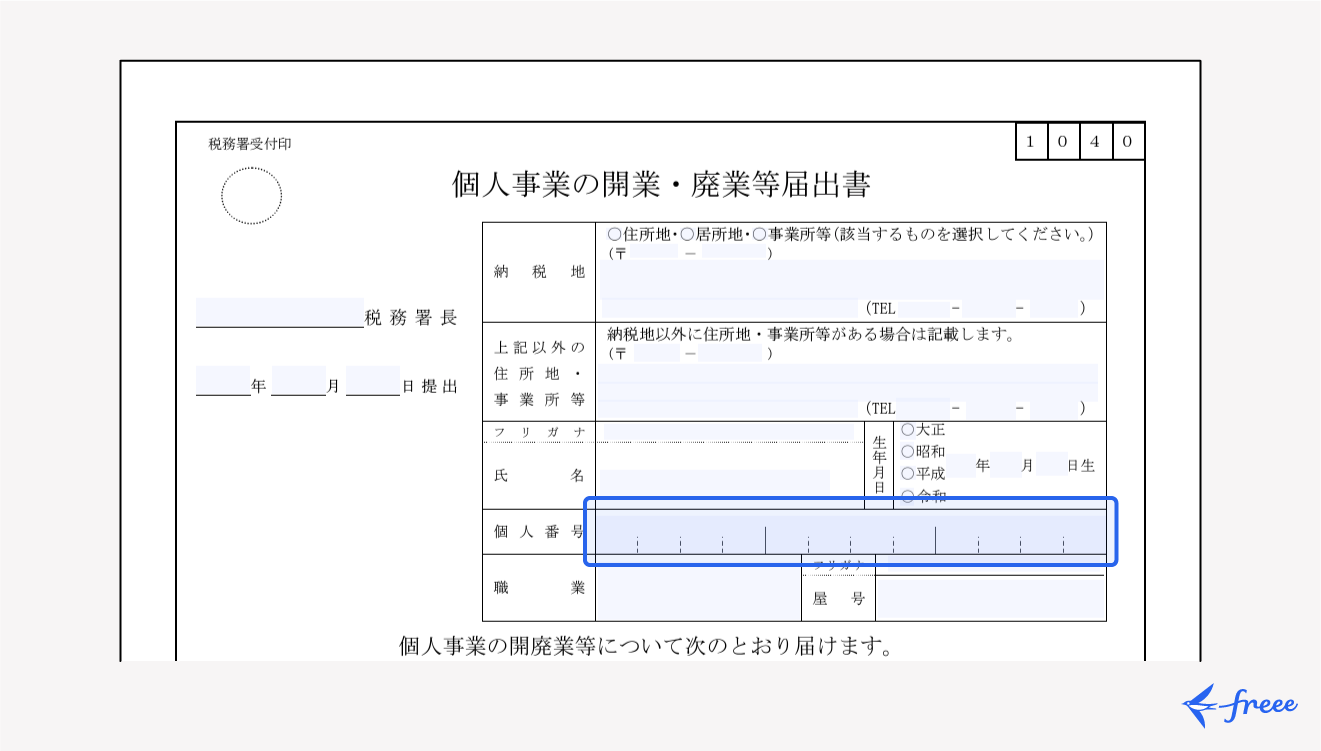
Task: Select the 居所地 radio button
Action: click(x=687, y=234)
